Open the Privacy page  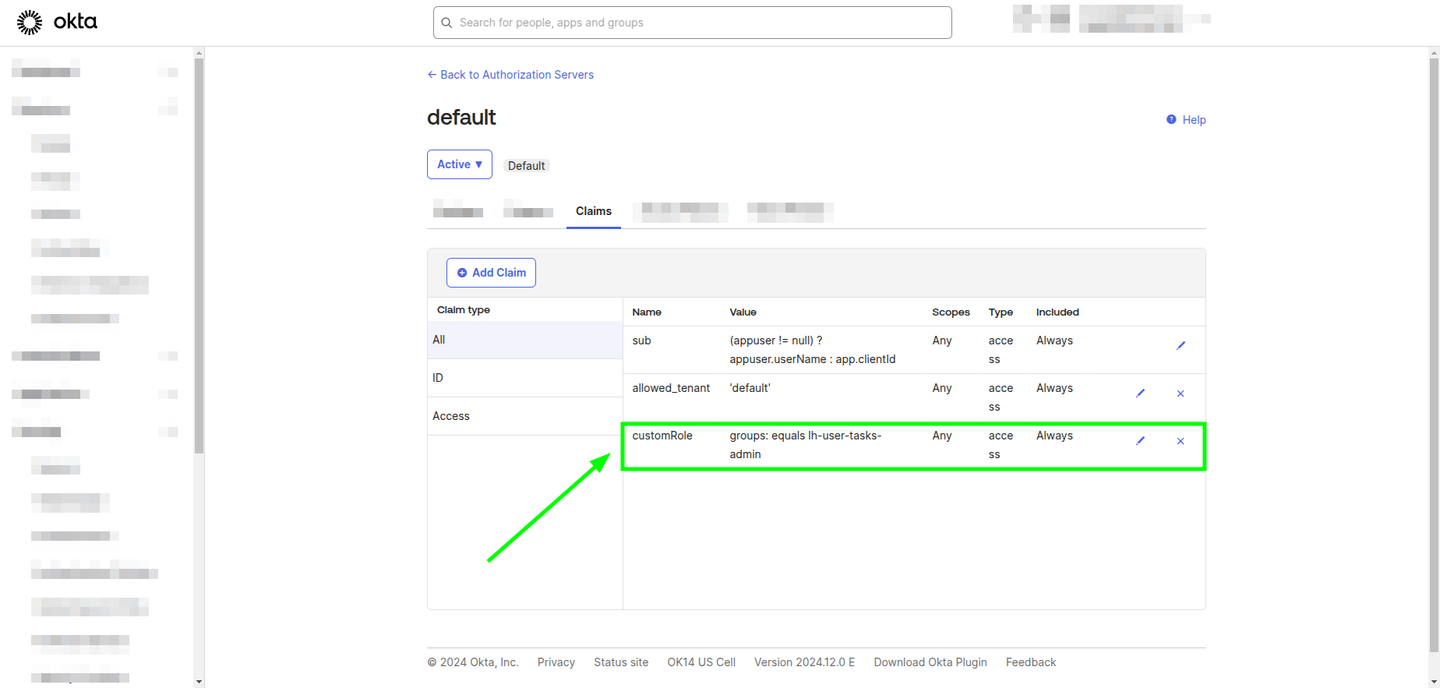(556, 662)
